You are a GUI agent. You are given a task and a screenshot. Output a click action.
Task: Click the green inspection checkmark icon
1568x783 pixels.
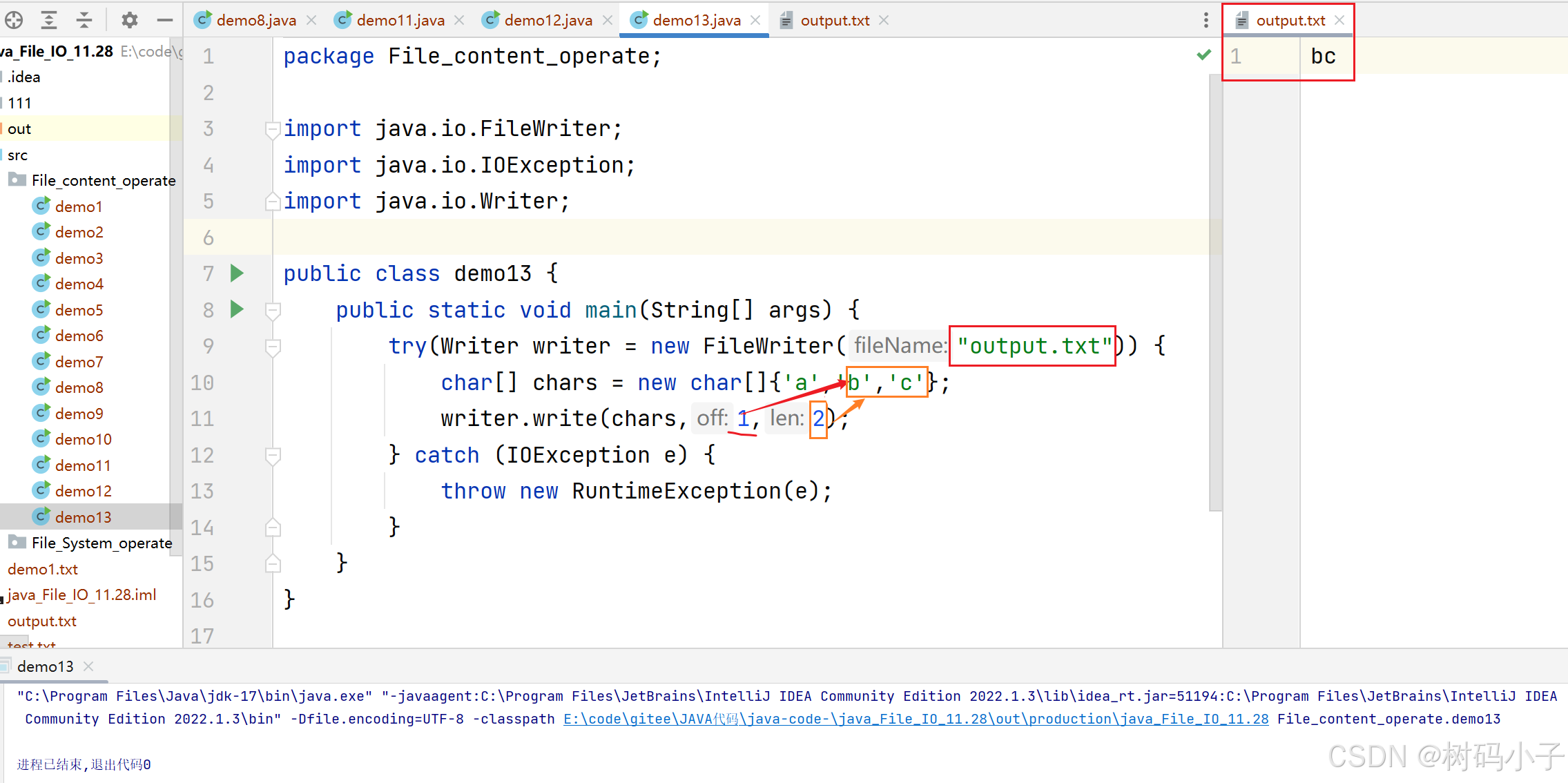click(1203, 55)
